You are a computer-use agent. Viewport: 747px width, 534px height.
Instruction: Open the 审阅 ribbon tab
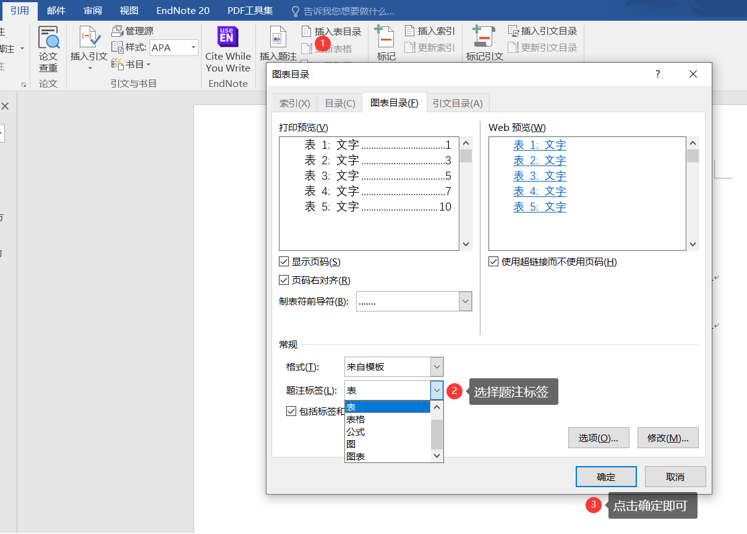click(92, 10)
